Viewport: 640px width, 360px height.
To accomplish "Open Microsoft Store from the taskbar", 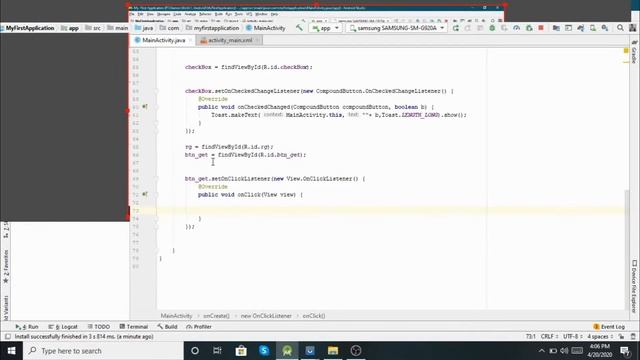I will [241, 351].
